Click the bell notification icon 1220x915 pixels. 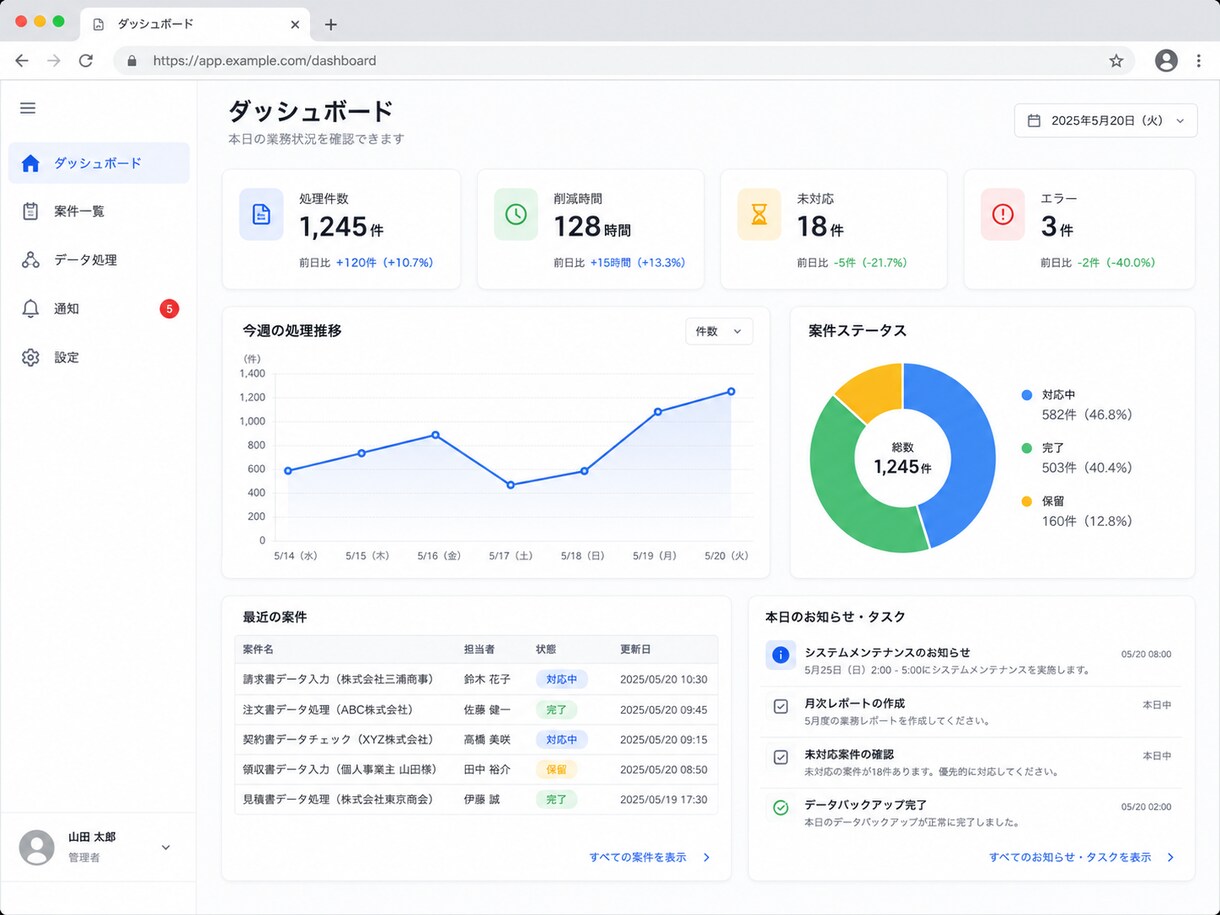(30, 309)
